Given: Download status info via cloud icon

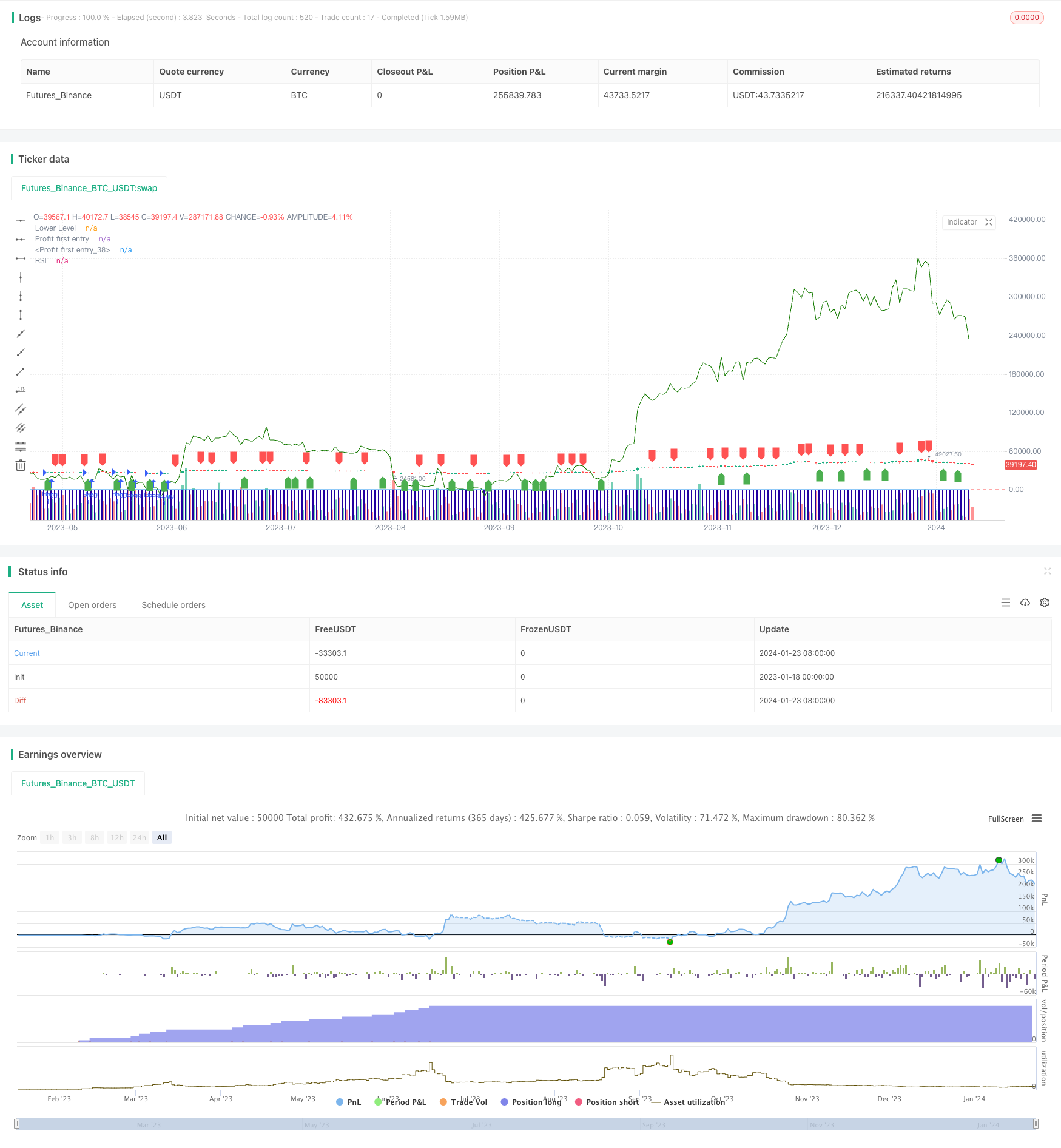Looking at the screenshot, I should [x=1025, y=603].
